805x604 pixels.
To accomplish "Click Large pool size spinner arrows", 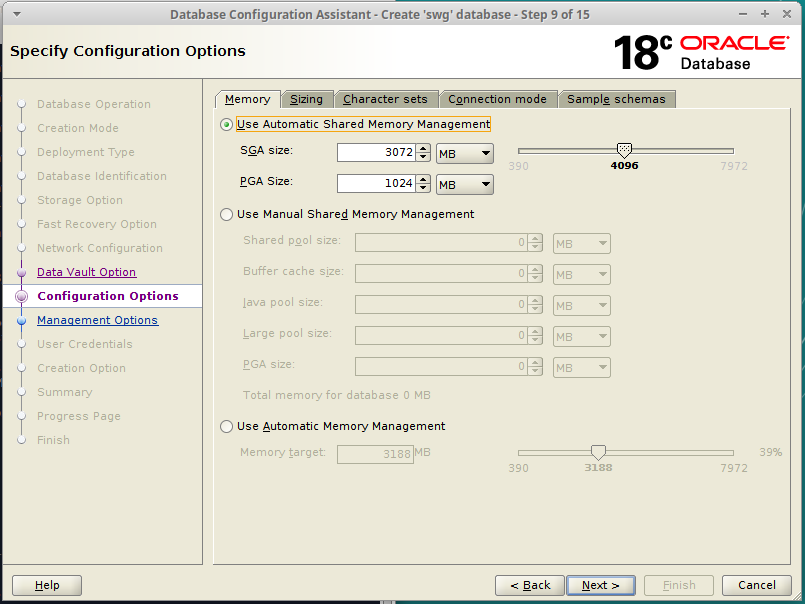I will (x=535, y=336).
